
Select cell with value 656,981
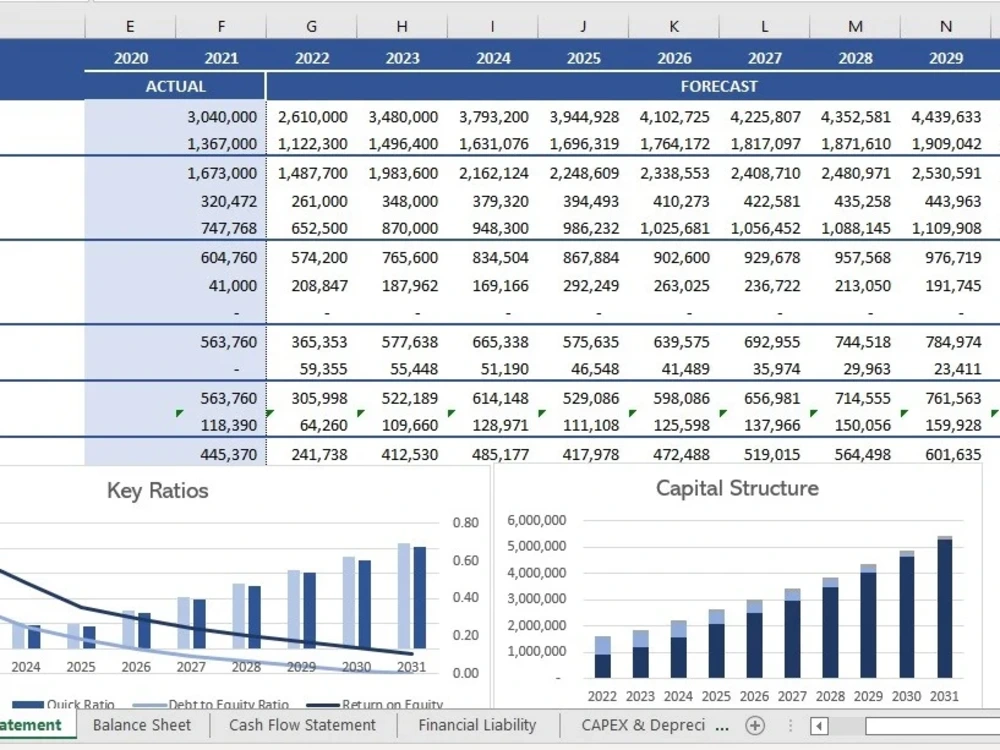pos(765,397)
